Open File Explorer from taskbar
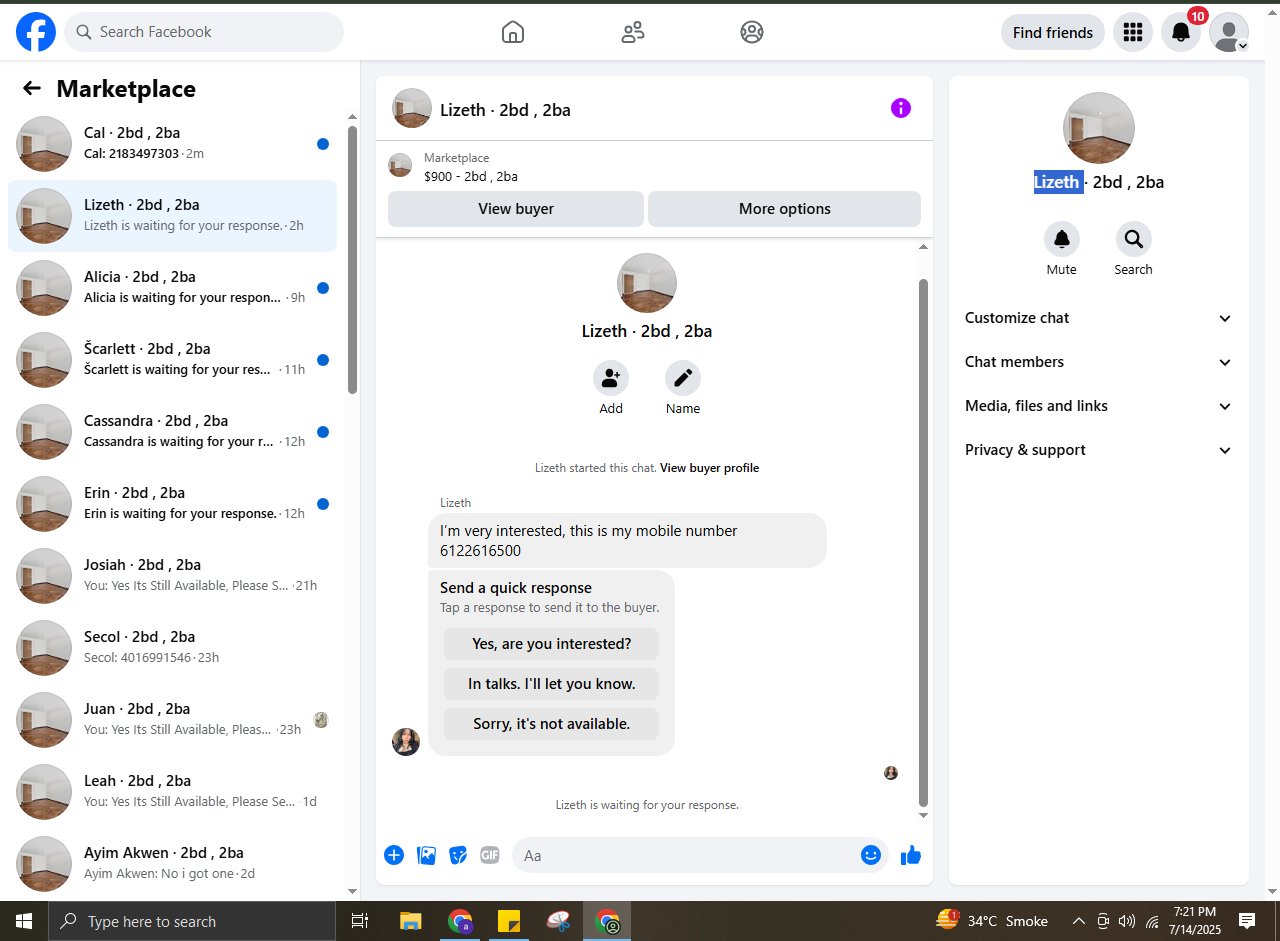Image resolution: width=1280 pixels, height=941 pixels. [x=410, y=921]
